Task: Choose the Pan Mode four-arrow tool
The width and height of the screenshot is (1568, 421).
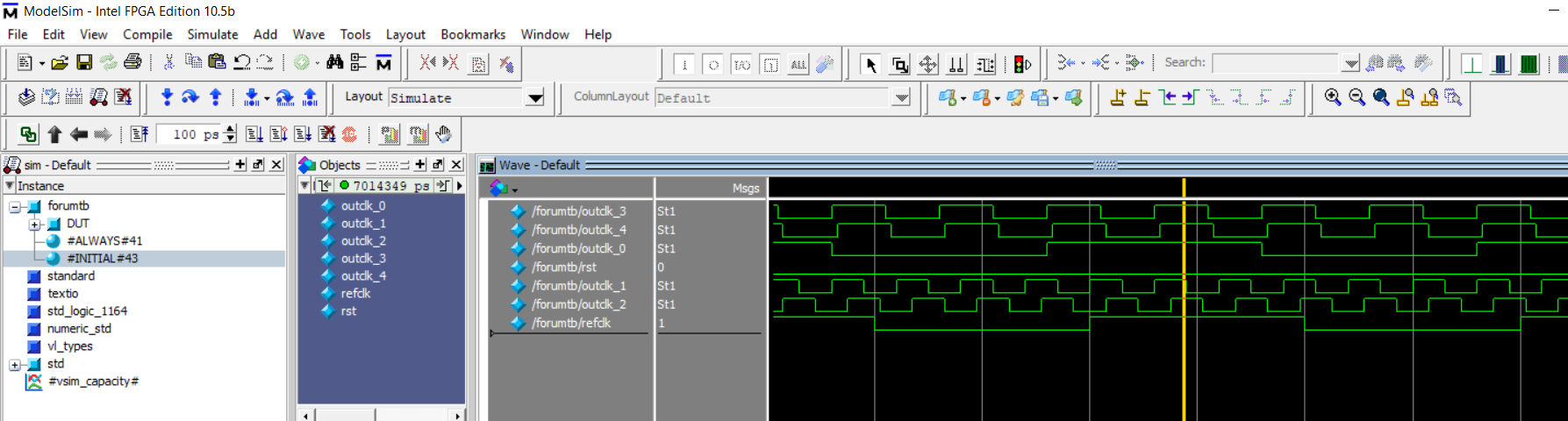Action: pos(927,64)
